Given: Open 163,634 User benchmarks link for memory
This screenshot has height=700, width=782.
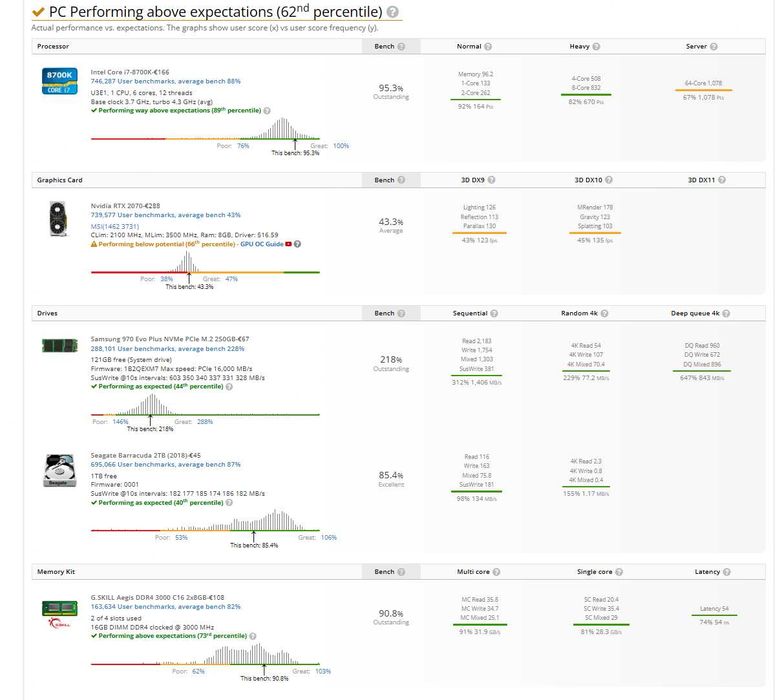Looking at the screenshot, I should tap(166, 607).
